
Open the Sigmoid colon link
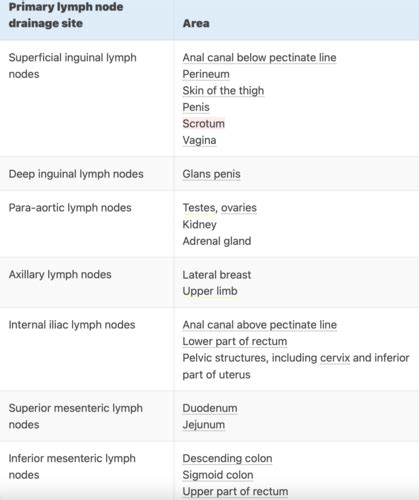point(218,475)
